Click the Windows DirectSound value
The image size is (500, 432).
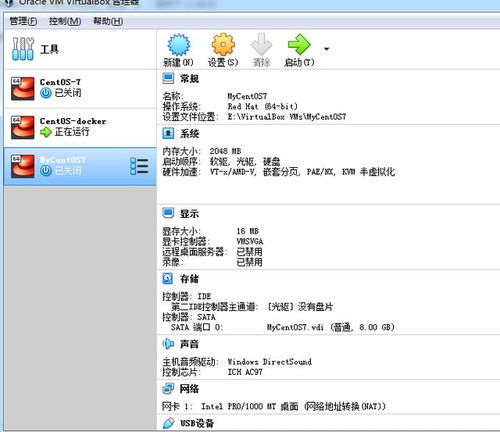(x=270, y=362)
